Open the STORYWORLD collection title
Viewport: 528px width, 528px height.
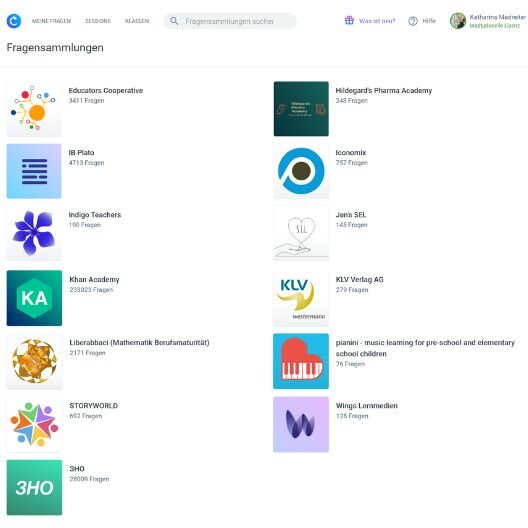point(94,405)
